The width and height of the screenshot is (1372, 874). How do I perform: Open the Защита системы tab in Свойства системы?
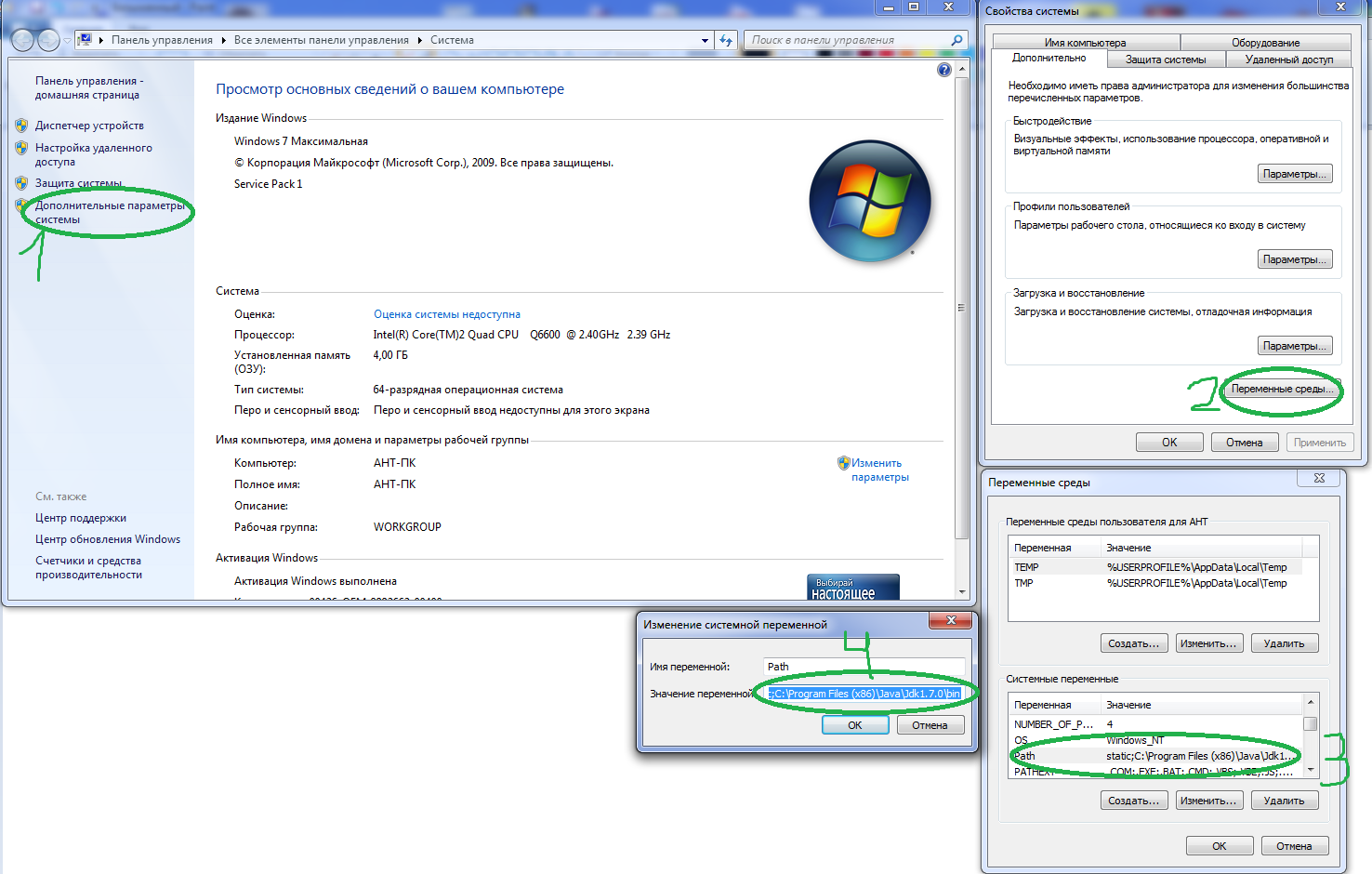pos(1166,60)
